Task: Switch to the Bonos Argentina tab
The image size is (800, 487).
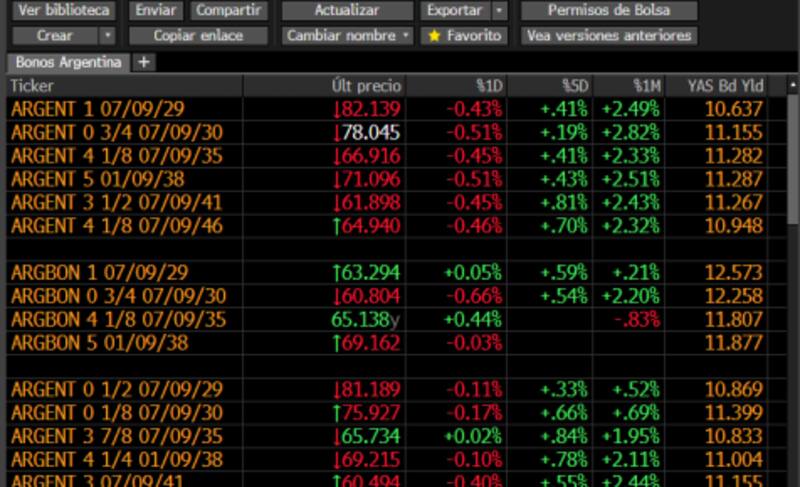Action: [x=68, y=62]
